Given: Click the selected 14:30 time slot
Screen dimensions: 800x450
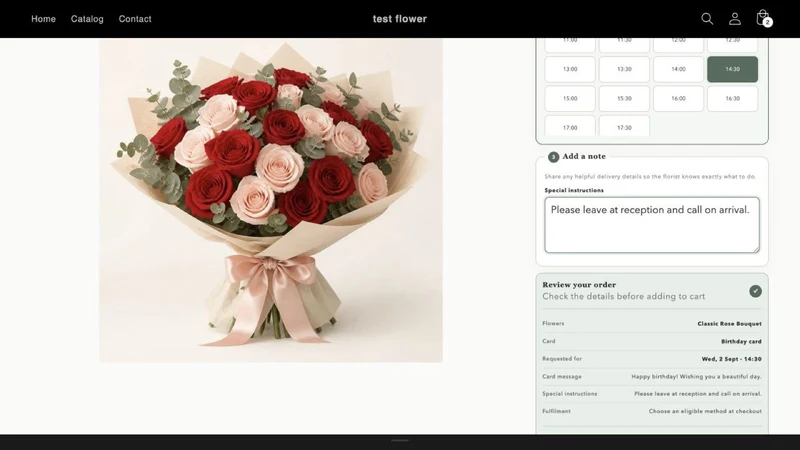Looking at the screenshot, I should pos(732,69).
